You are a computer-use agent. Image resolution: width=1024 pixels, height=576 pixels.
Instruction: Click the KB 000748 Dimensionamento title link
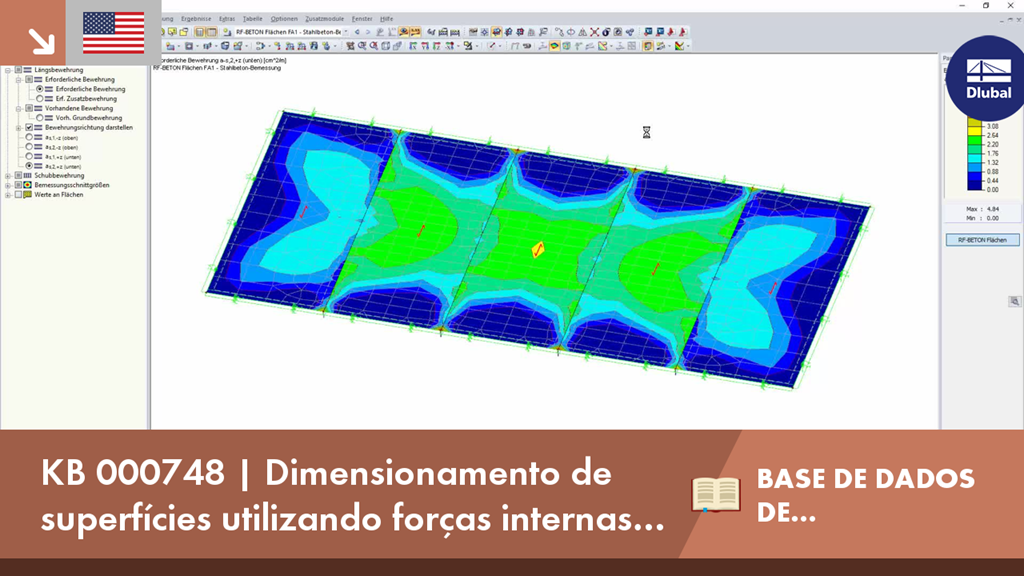tap(353, 495)
